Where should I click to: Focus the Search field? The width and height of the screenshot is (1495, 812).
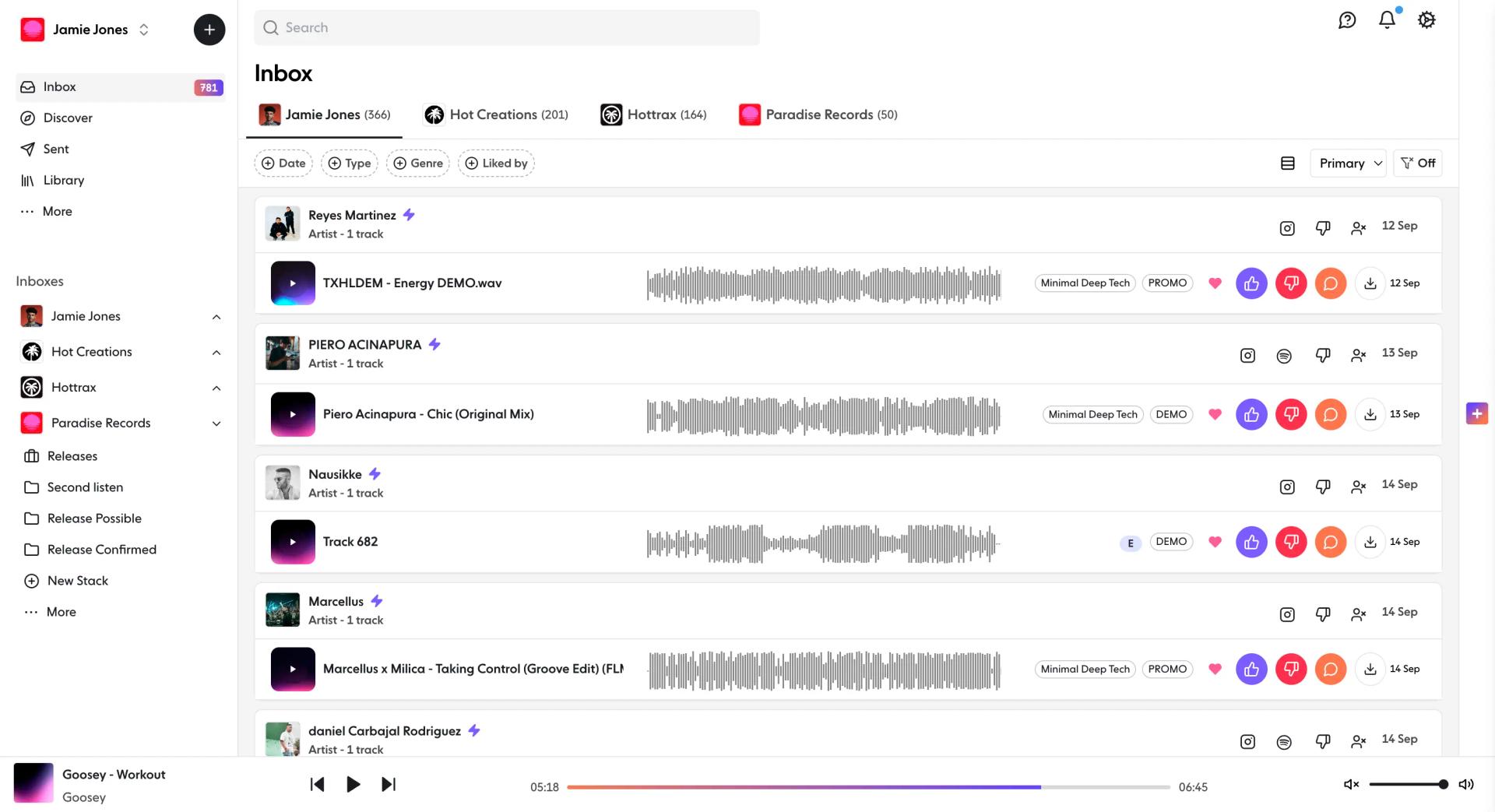507,28
